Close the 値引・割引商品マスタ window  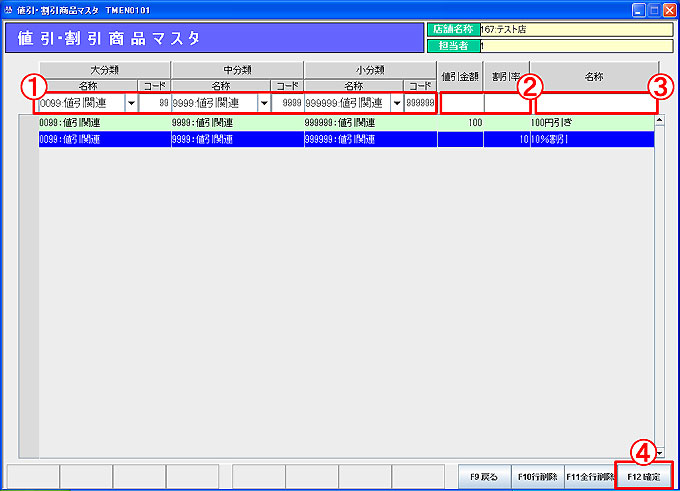(x=668, y=8)
